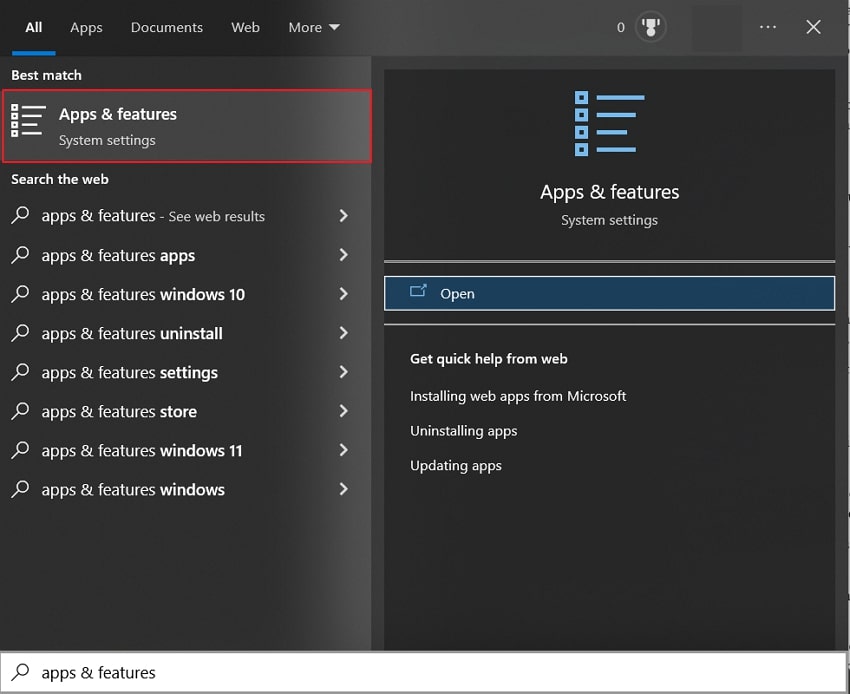Switch to the Documents tab
Image resolution: width=850 pixels, height=694 pixels.
(166, 27)
